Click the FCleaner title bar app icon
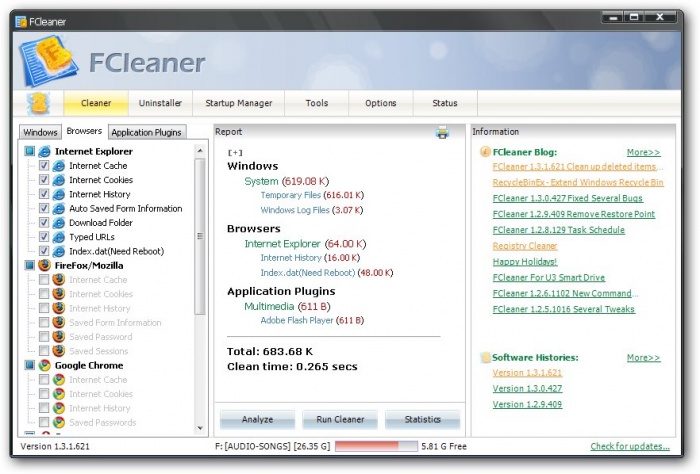The image size is (700, 474). [x=21, y=22]
